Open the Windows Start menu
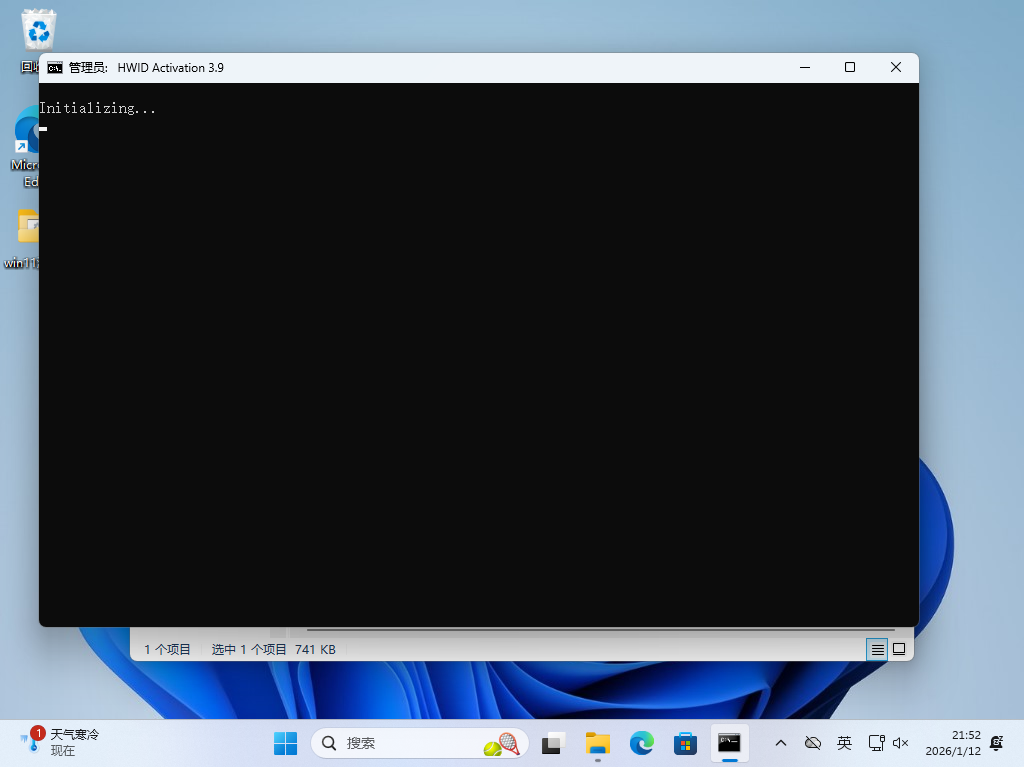 click(286, 743)
